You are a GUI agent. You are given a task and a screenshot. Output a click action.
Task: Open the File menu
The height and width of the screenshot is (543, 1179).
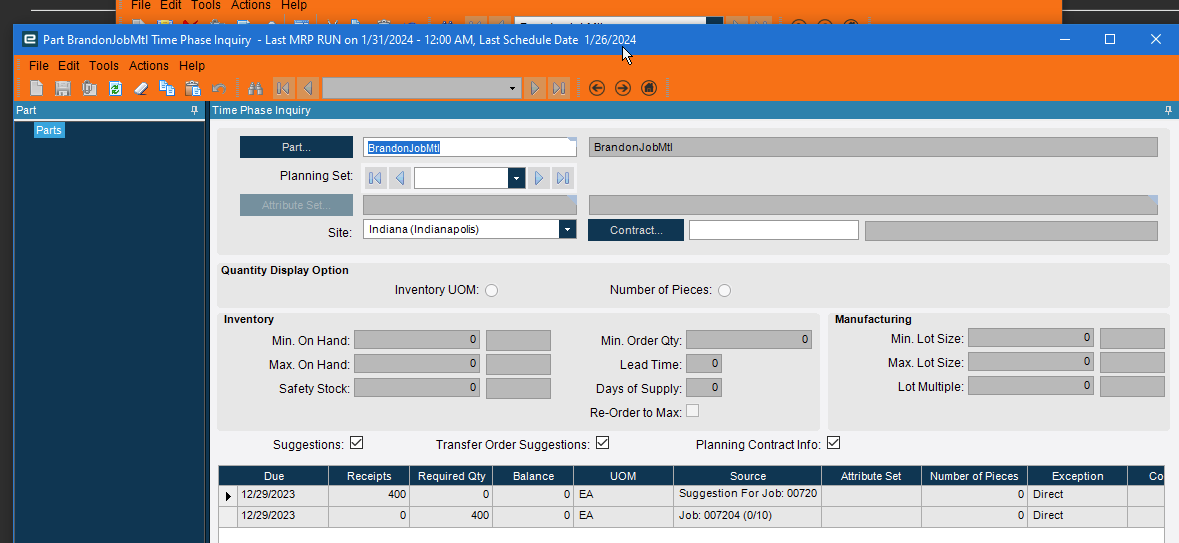click(x=38, y=65)
